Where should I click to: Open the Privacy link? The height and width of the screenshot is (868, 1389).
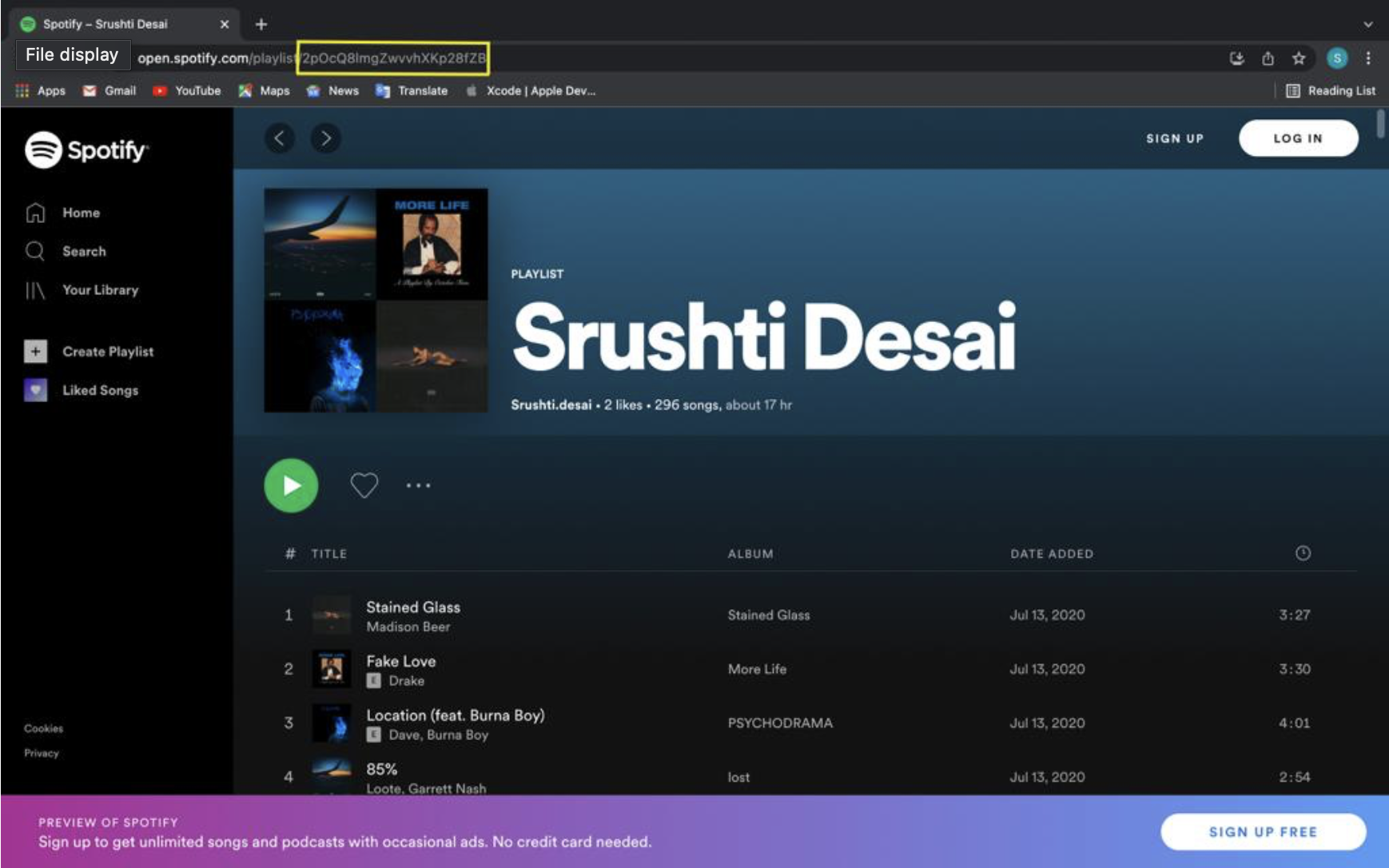(x=42, y=753)
